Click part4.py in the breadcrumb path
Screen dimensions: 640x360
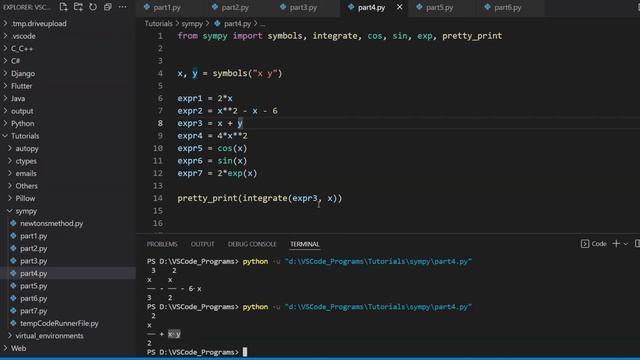237,24
